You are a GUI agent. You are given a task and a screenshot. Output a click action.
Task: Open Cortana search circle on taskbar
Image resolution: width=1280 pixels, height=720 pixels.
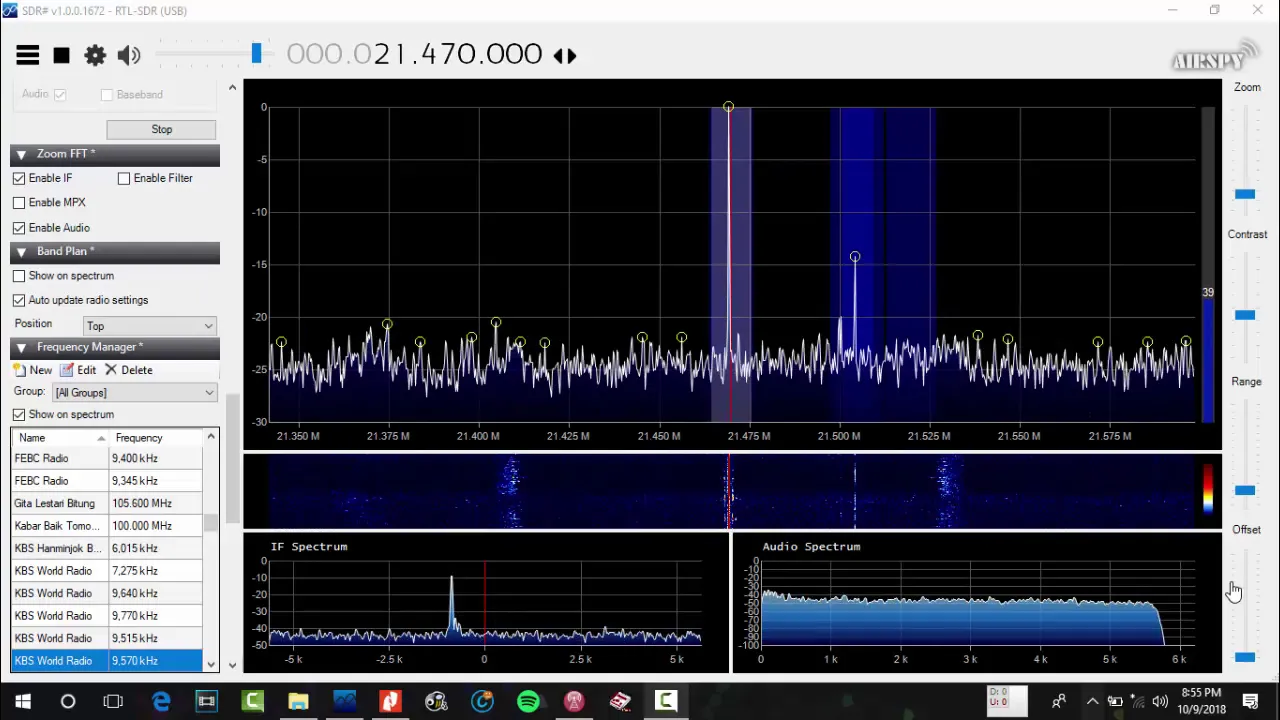68,701
